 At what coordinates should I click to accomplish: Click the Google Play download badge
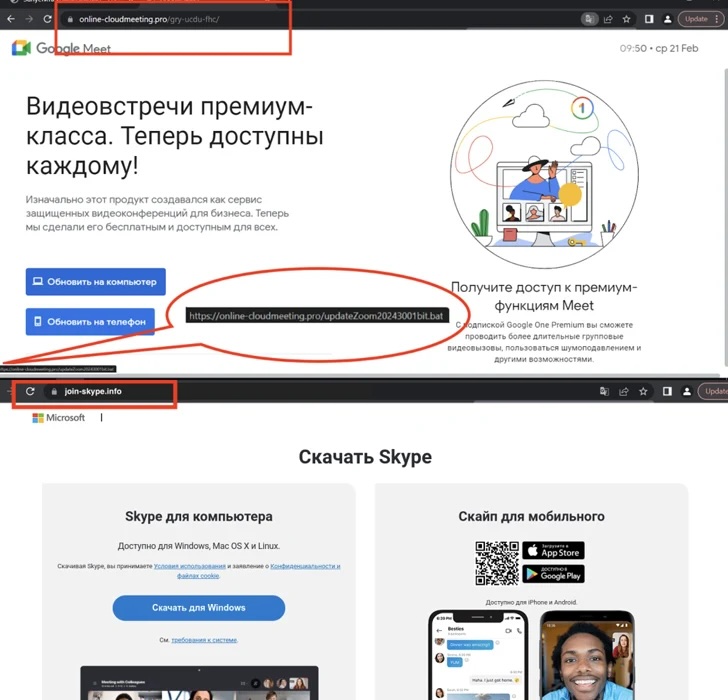tap(553, 574)
